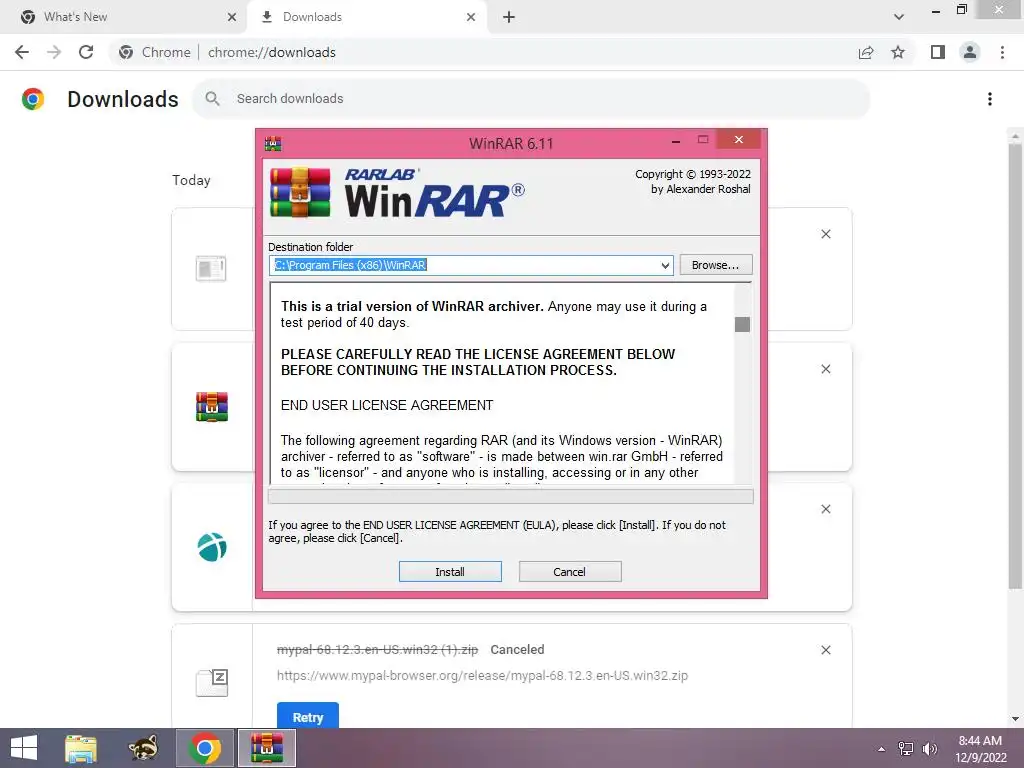Click the WinRAR file icon in downloads
The height and width of the screenshot is (768, 1024).
212,407
